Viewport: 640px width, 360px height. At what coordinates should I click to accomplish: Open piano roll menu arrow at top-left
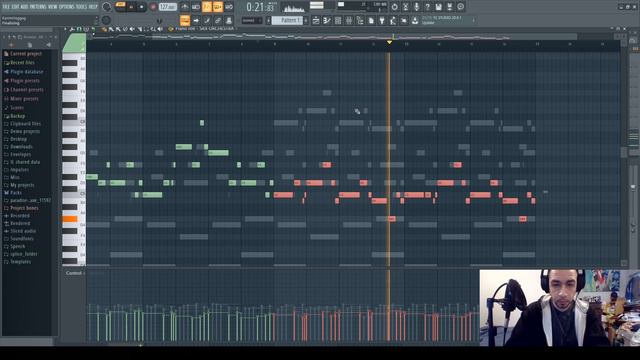(x=65, y=29)
